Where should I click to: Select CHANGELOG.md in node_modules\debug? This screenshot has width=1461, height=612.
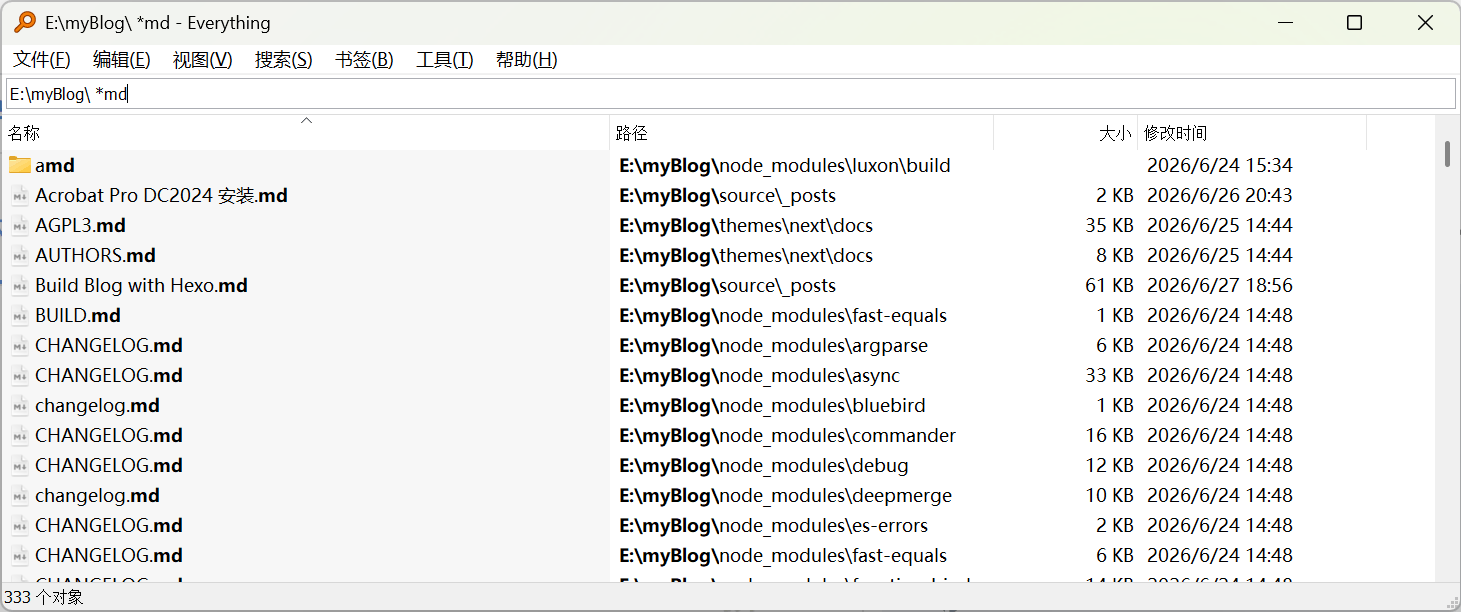(109, 465)
